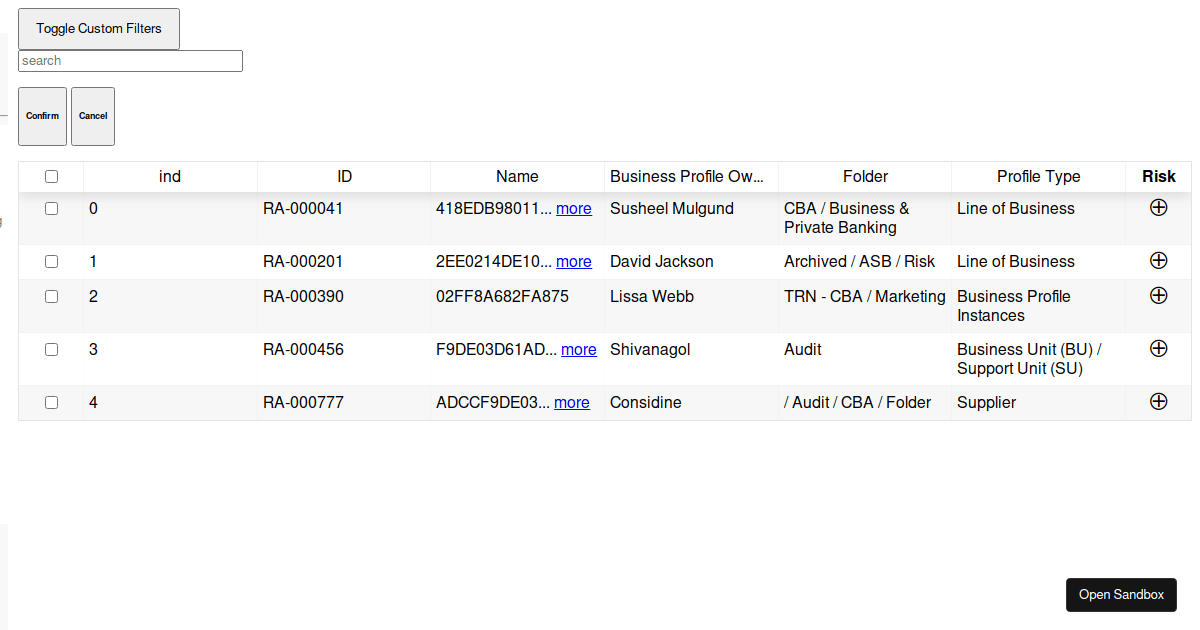Toggle the select-all checkbox in the table header
This screenshot has height=630, width=1200.
point(51,175)
